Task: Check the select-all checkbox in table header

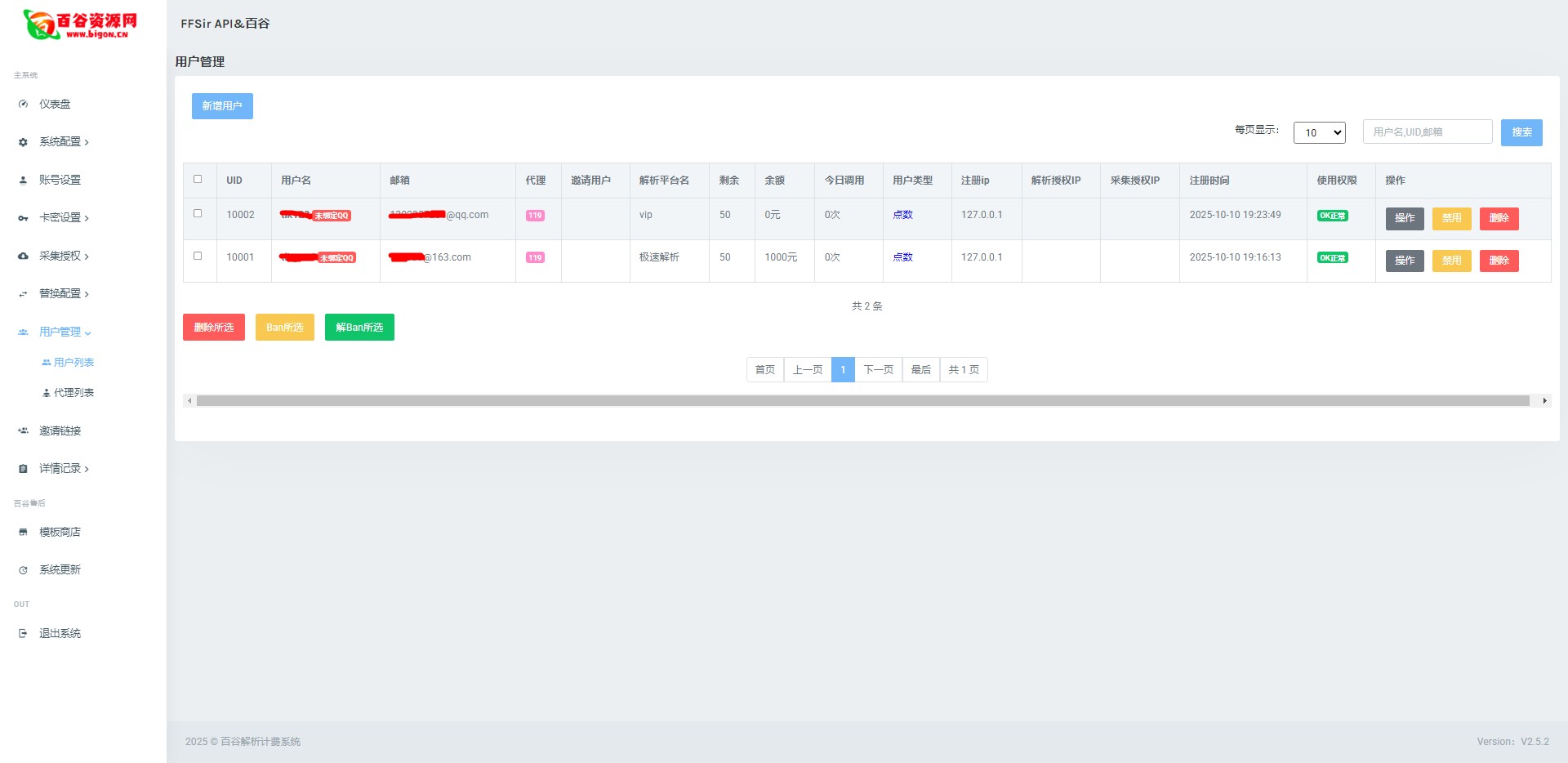Action: pyautogui.click(x=198, y=179)
